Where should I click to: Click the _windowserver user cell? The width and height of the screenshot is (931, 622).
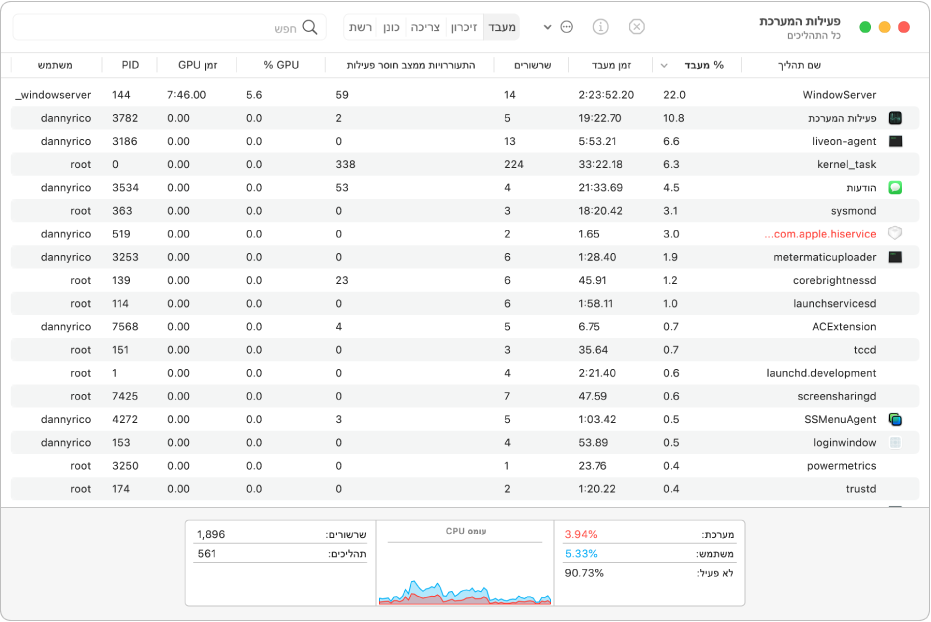click(x=53, y=95)
